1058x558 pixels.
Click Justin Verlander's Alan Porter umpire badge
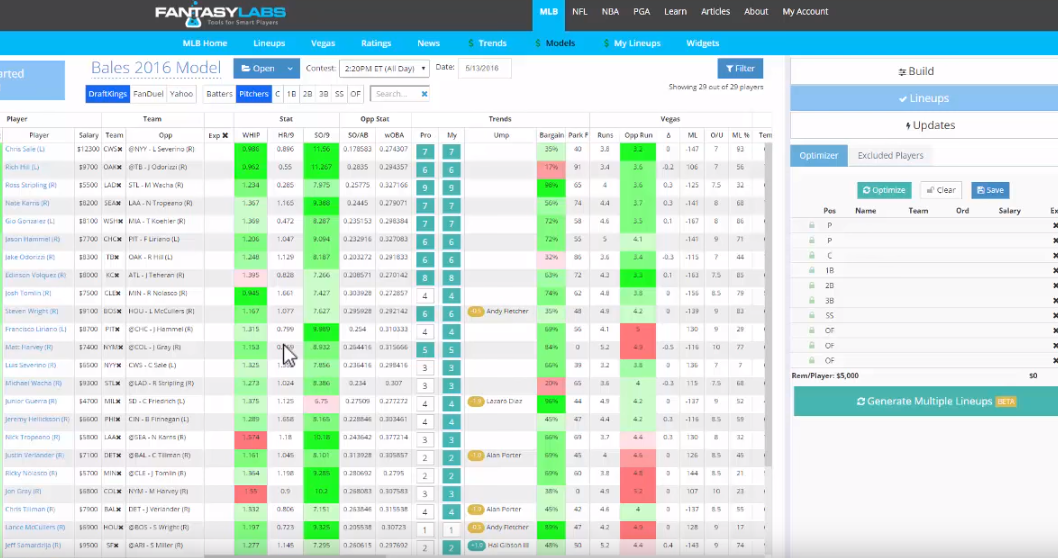coord(476,455)
